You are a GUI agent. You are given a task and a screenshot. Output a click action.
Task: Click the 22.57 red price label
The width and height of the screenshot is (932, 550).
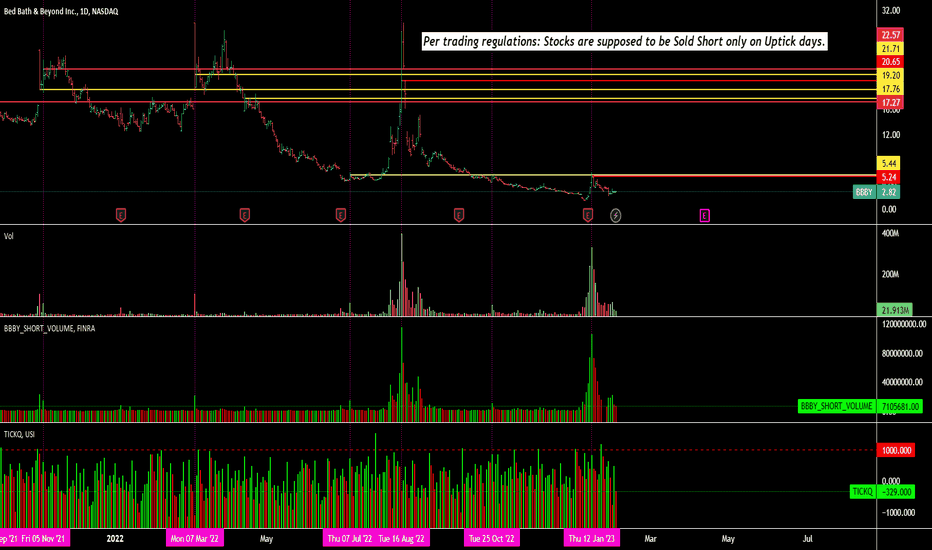890,35
